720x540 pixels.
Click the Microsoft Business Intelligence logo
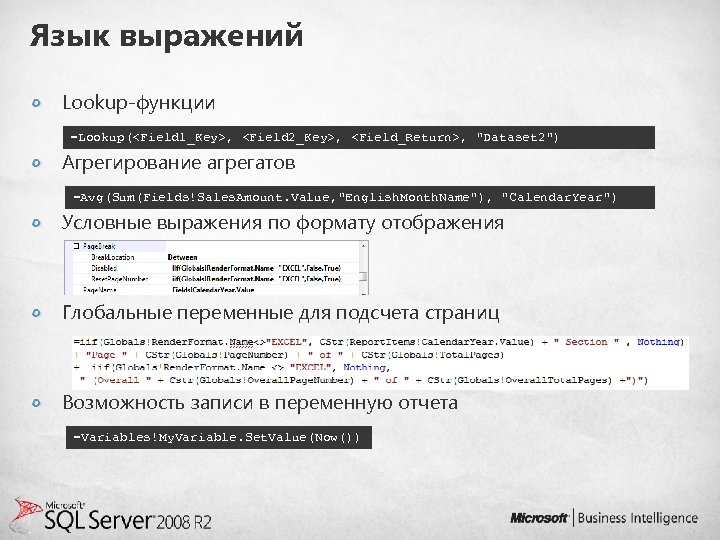[604, 518]
